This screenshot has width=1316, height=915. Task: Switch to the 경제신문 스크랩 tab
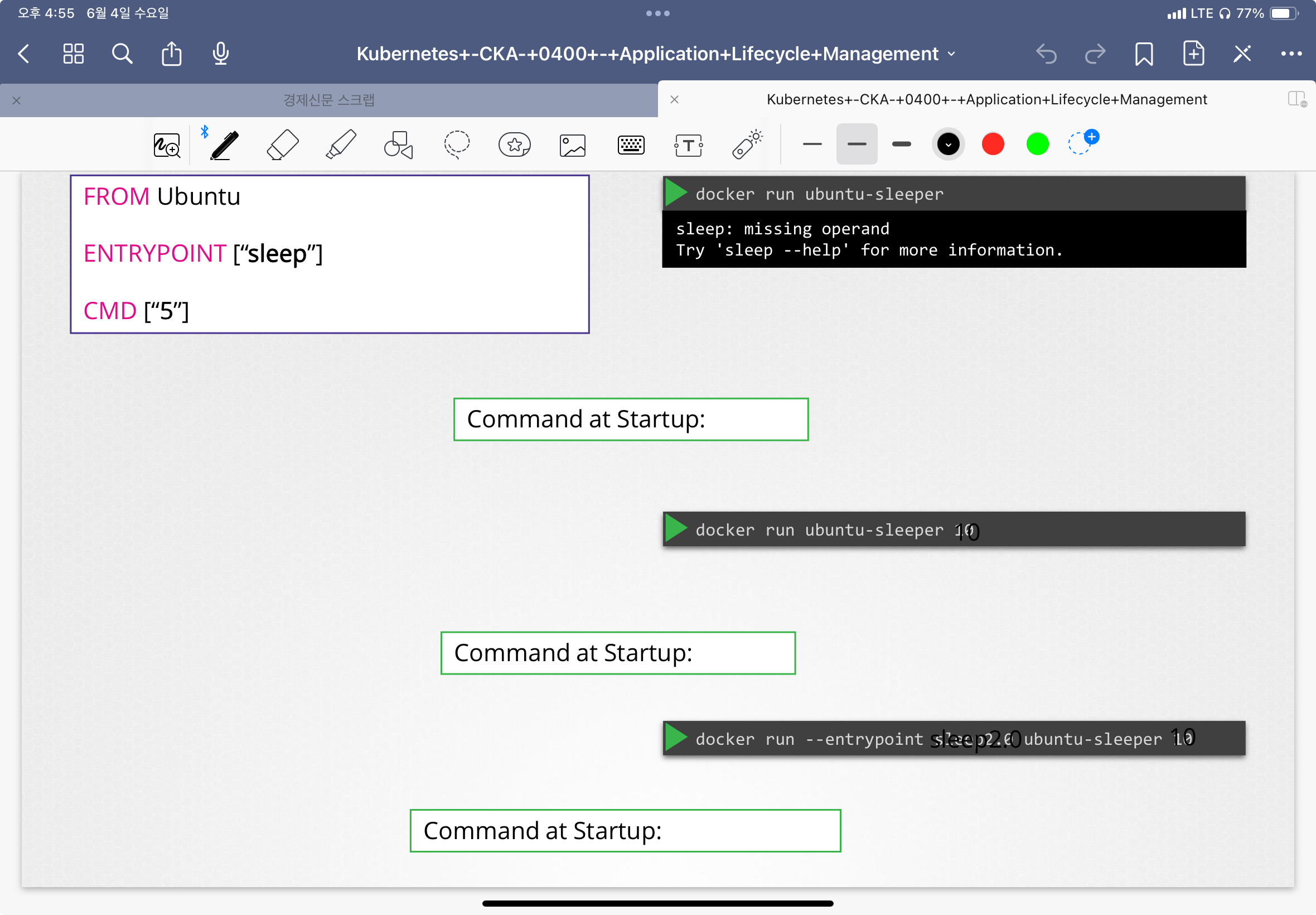coord(329,100)
